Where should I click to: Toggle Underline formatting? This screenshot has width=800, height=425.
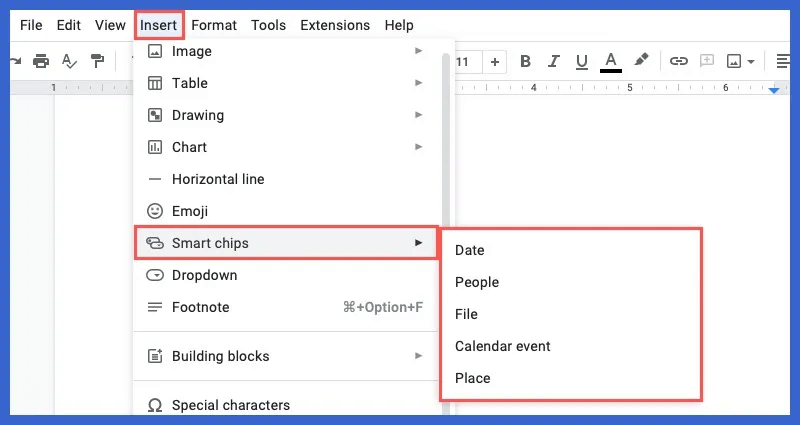[582, 62]
